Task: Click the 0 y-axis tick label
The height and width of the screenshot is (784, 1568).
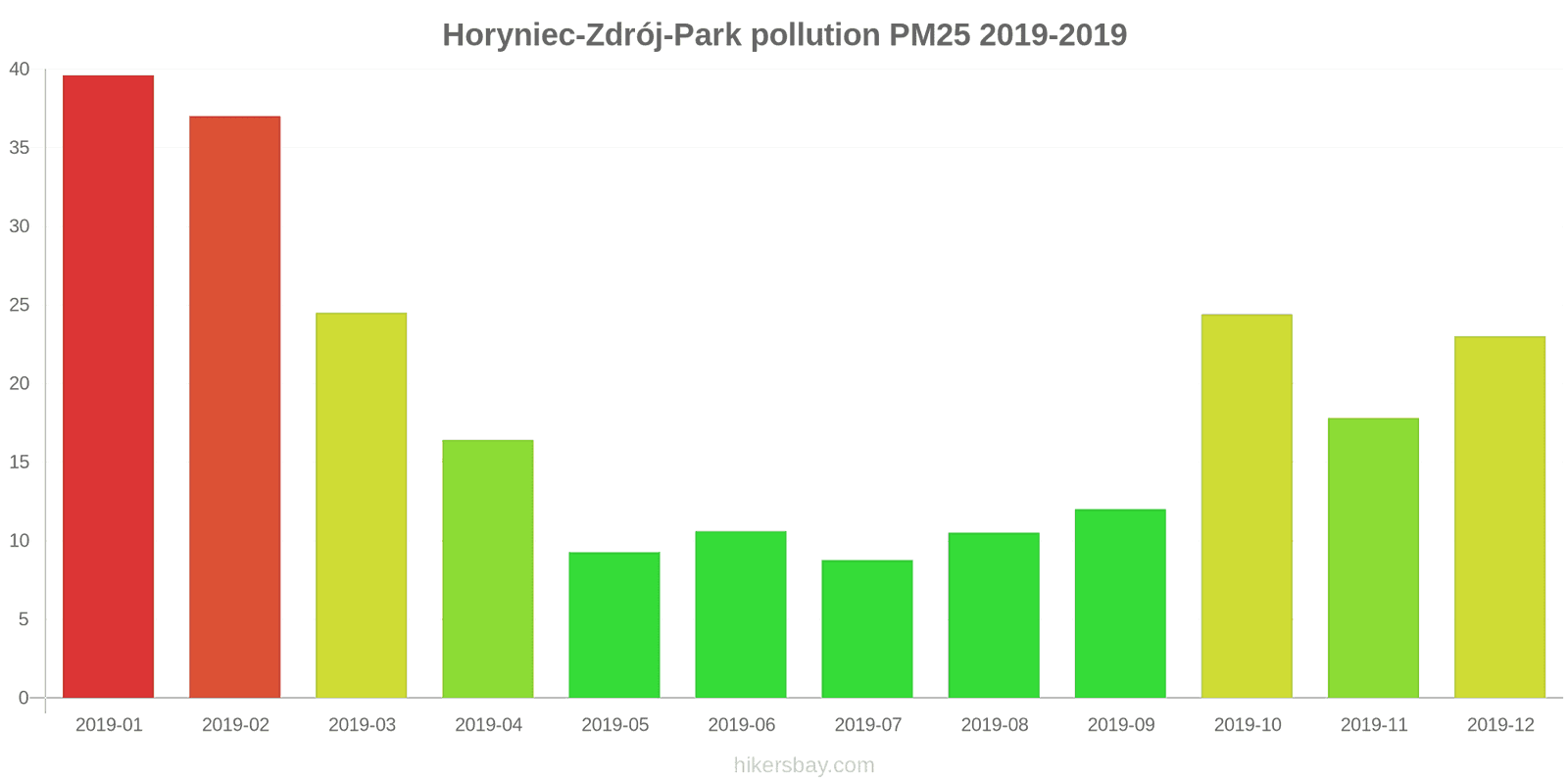Action: 24,699
